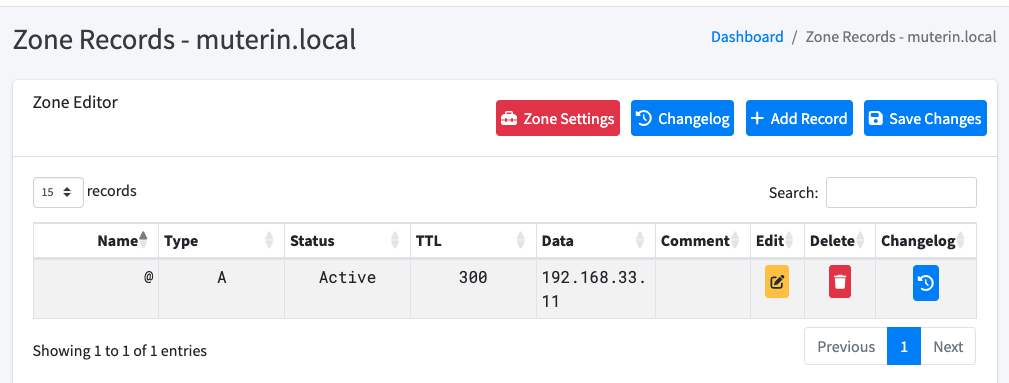This screenshot has width=1009, height=383.
Task: Open the blue record changelog history icon
Action: (x=925, y=283)
